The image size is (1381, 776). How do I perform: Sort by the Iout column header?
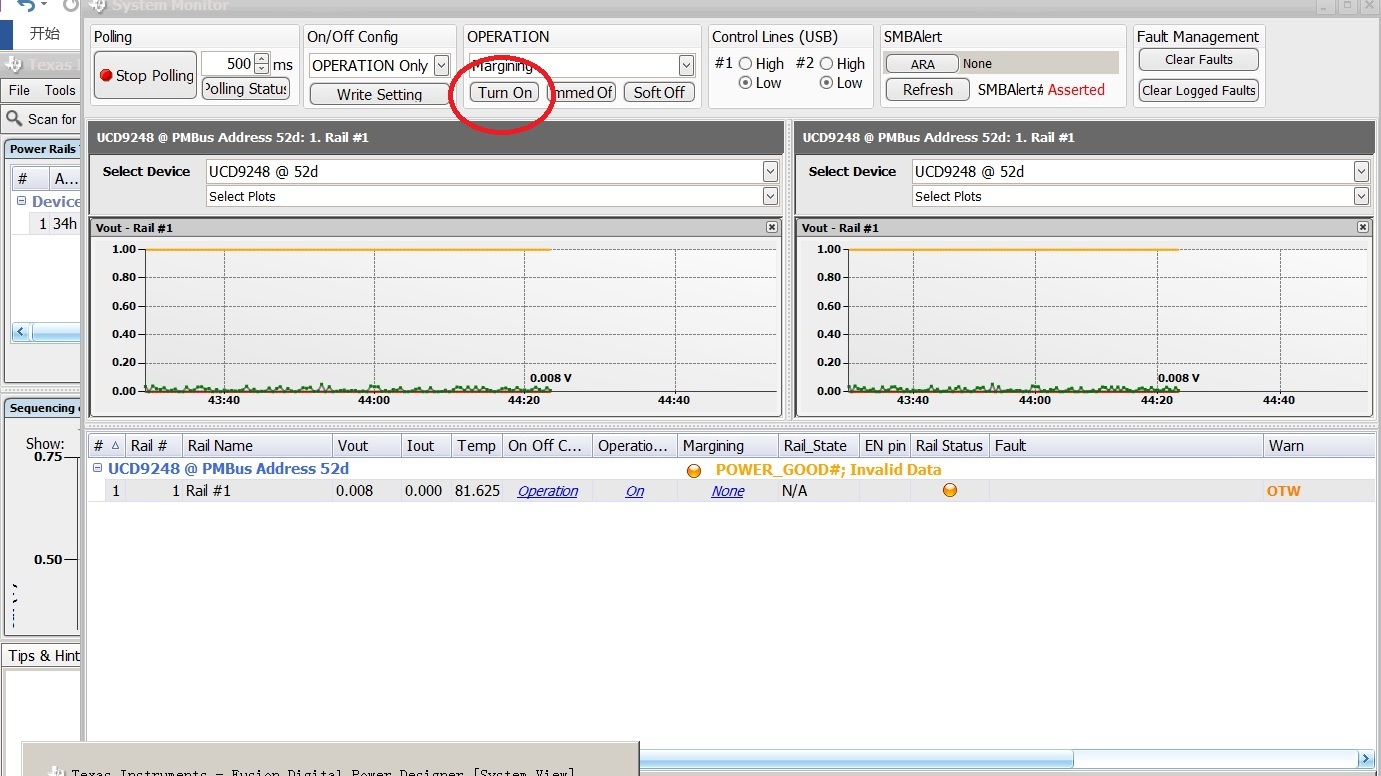(426, 446)
